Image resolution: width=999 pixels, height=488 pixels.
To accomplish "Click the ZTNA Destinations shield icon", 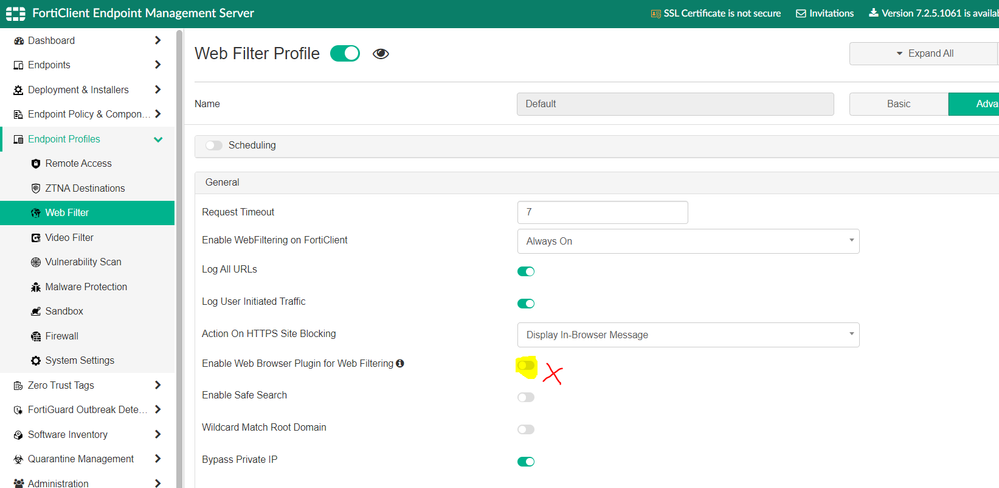I will pyautogui.click(x=36, y=189).
